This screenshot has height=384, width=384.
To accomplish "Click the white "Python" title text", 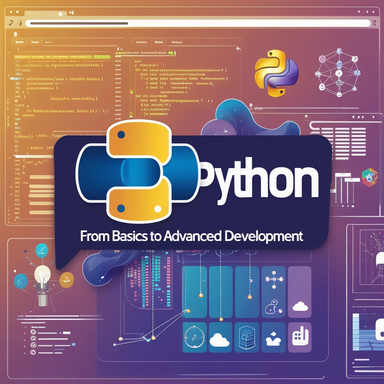I will point(259,181).
